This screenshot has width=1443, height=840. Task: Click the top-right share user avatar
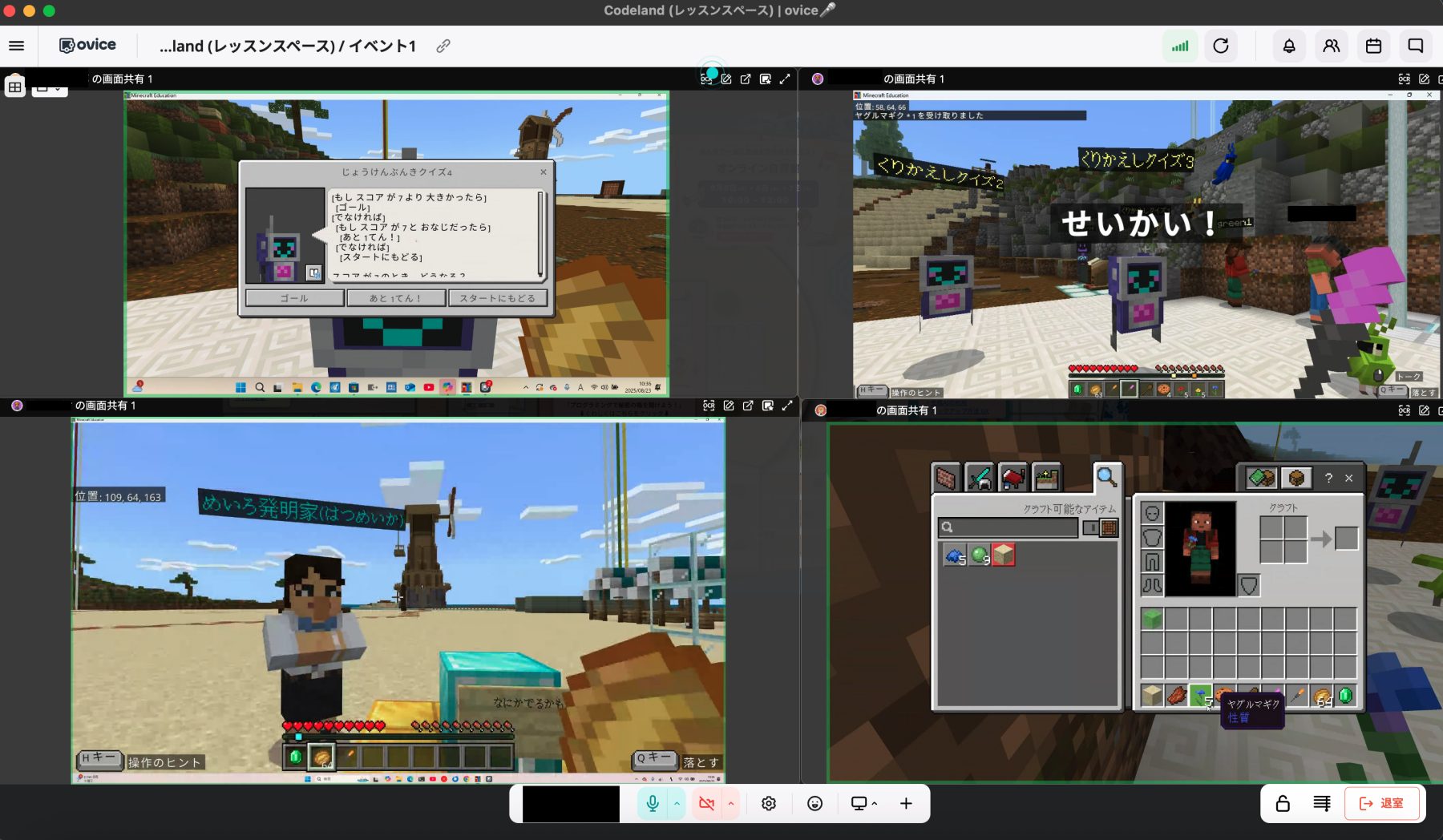817,79
